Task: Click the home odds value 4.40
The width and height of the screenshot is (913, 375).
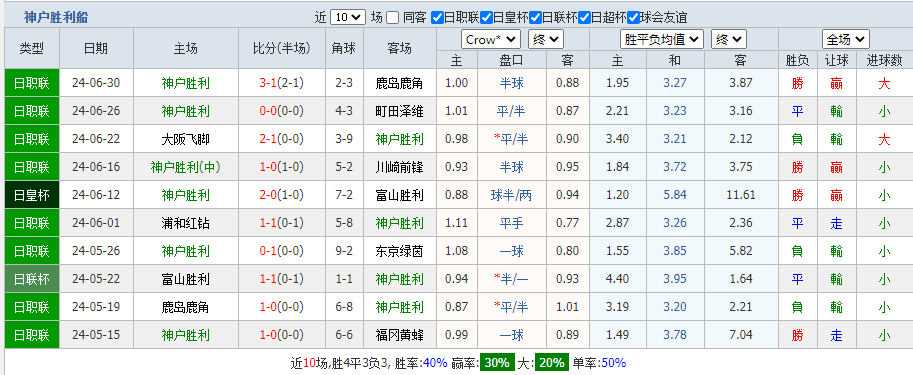Action: point(617,279)
